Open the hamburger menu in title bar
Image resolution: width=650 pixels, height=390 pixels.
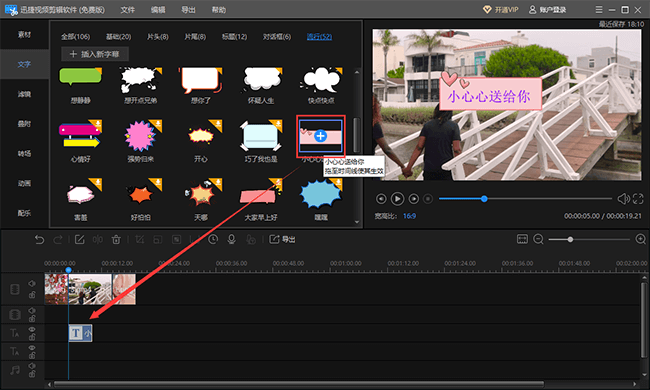[599, 9]
